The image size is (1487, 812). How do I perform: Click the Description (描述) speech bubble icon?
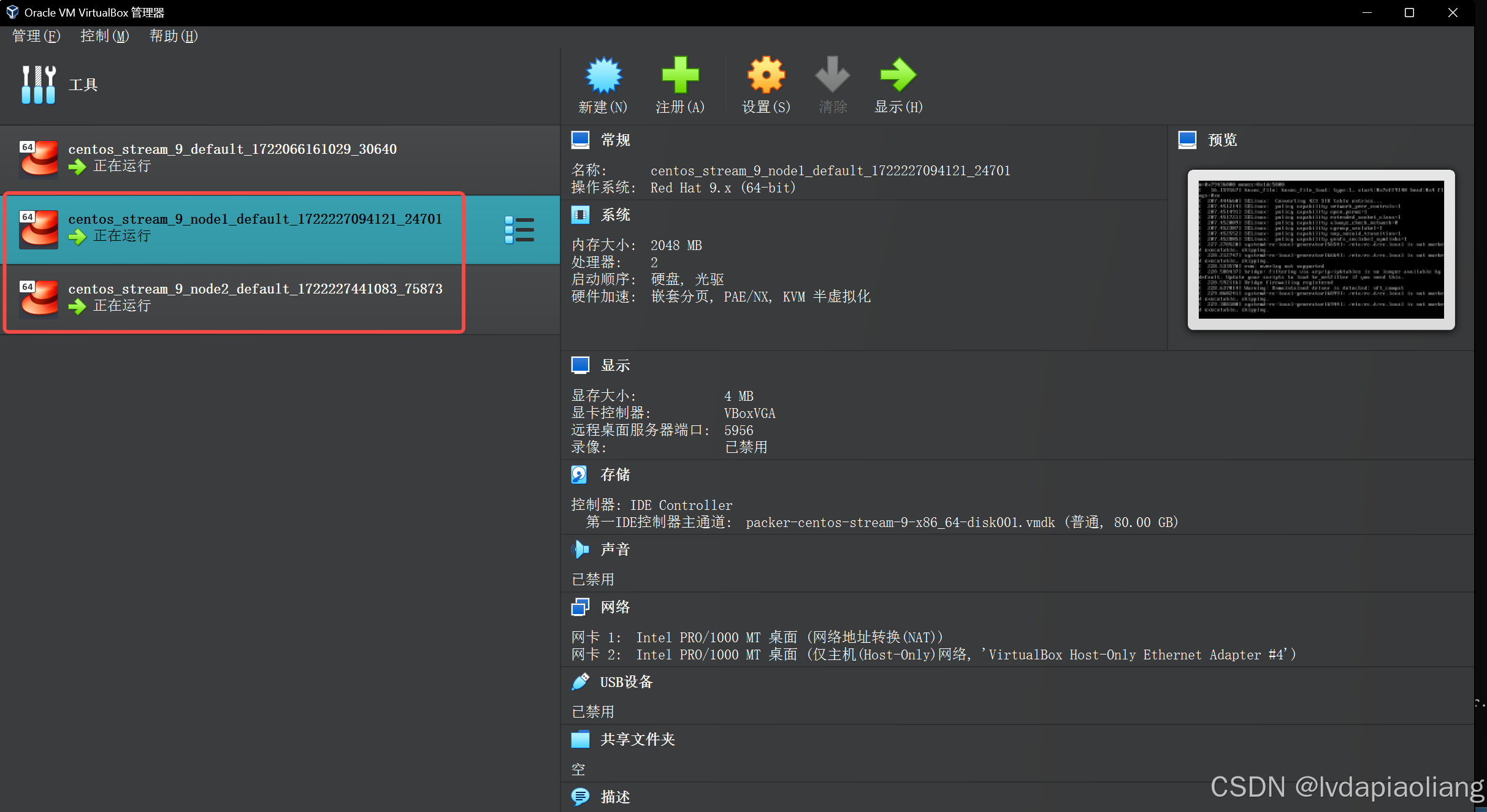point(580,797)
